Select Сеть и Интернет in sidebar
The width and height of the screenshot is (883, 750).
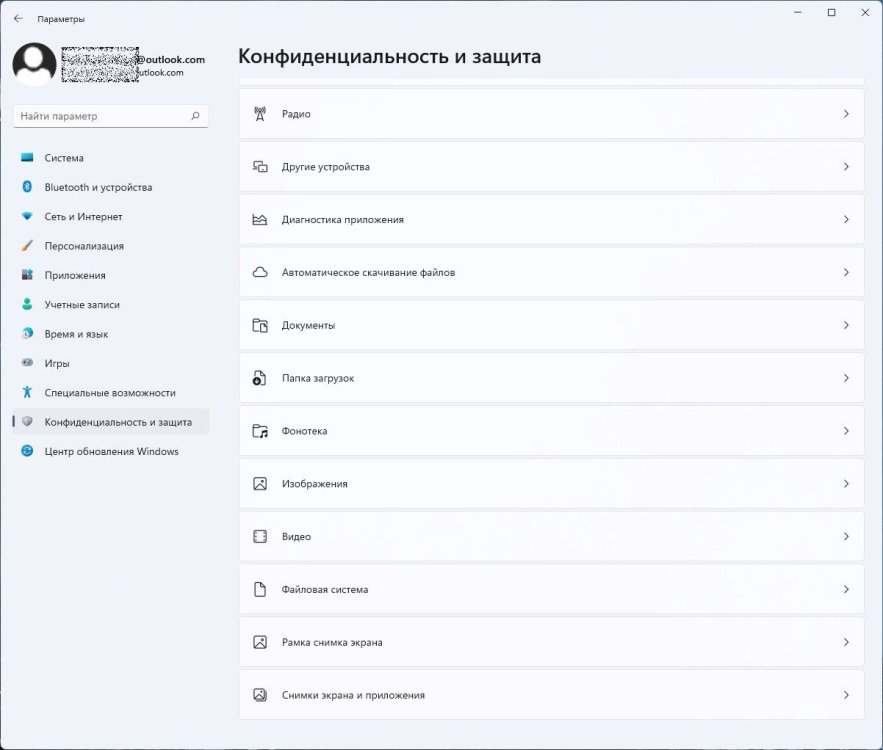pyautogui.click(x=83, y=217)
